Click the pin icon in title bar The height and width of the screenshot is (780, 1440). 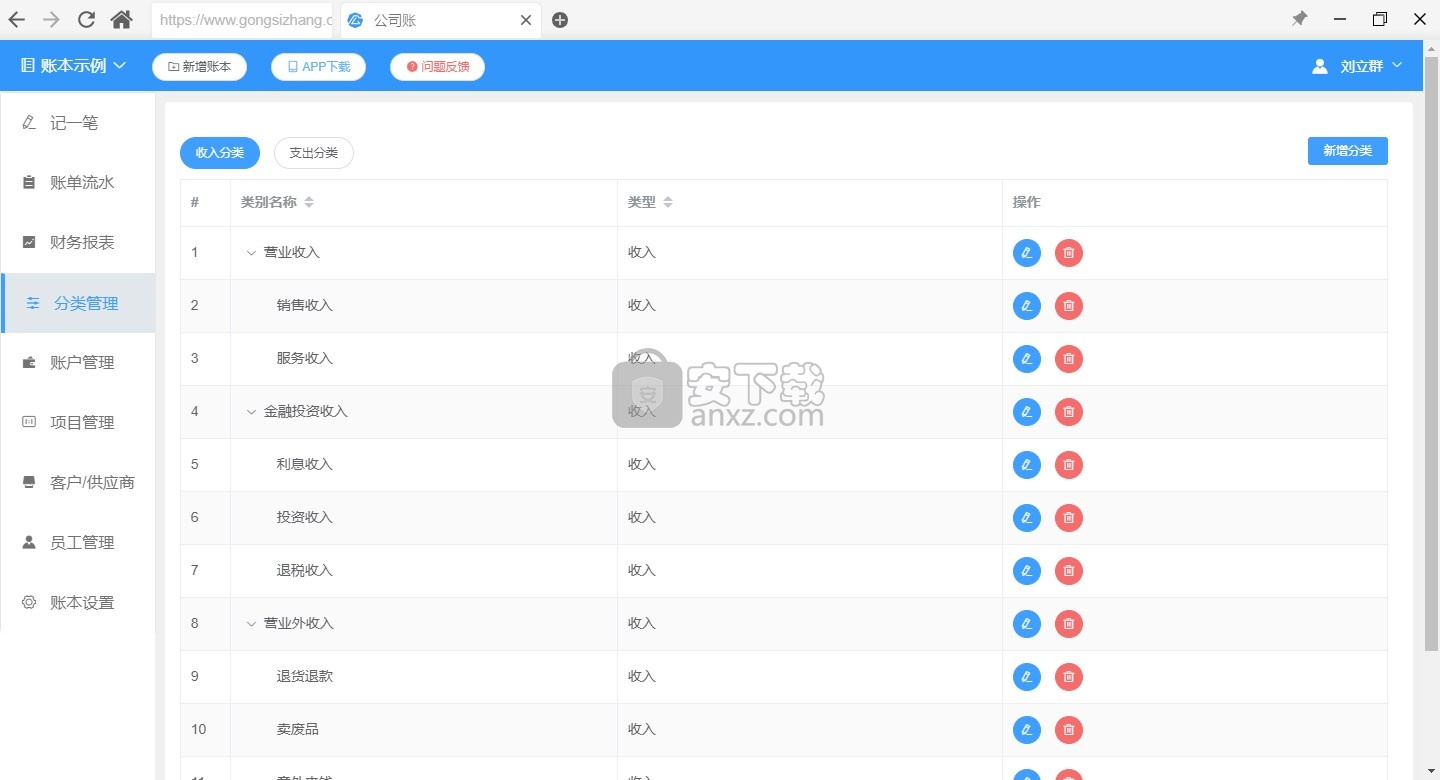1299,19
